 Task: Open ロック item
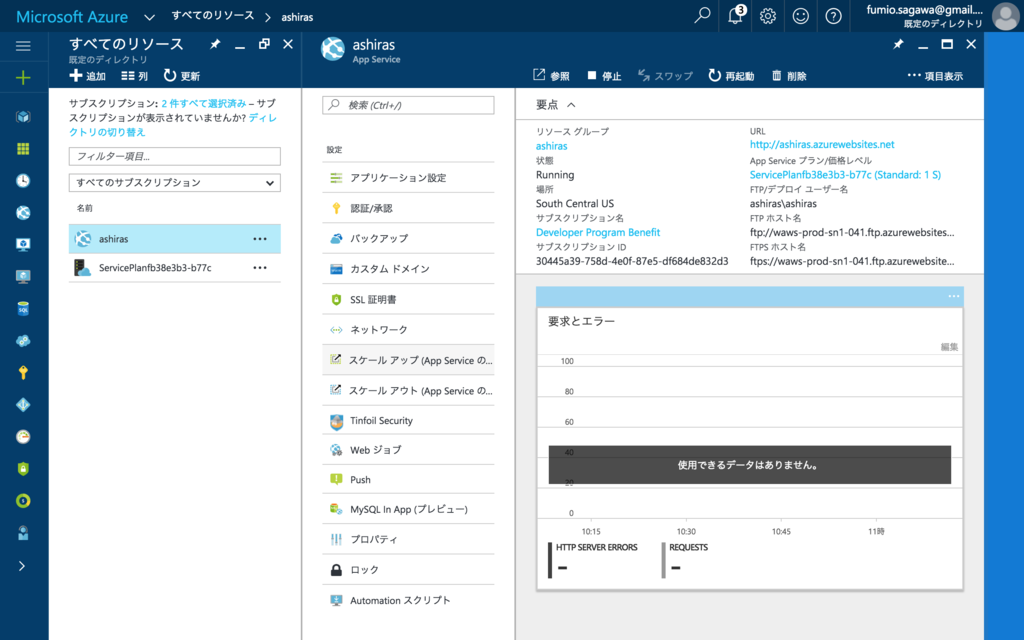pyautogui.click(x=408, y=570)
